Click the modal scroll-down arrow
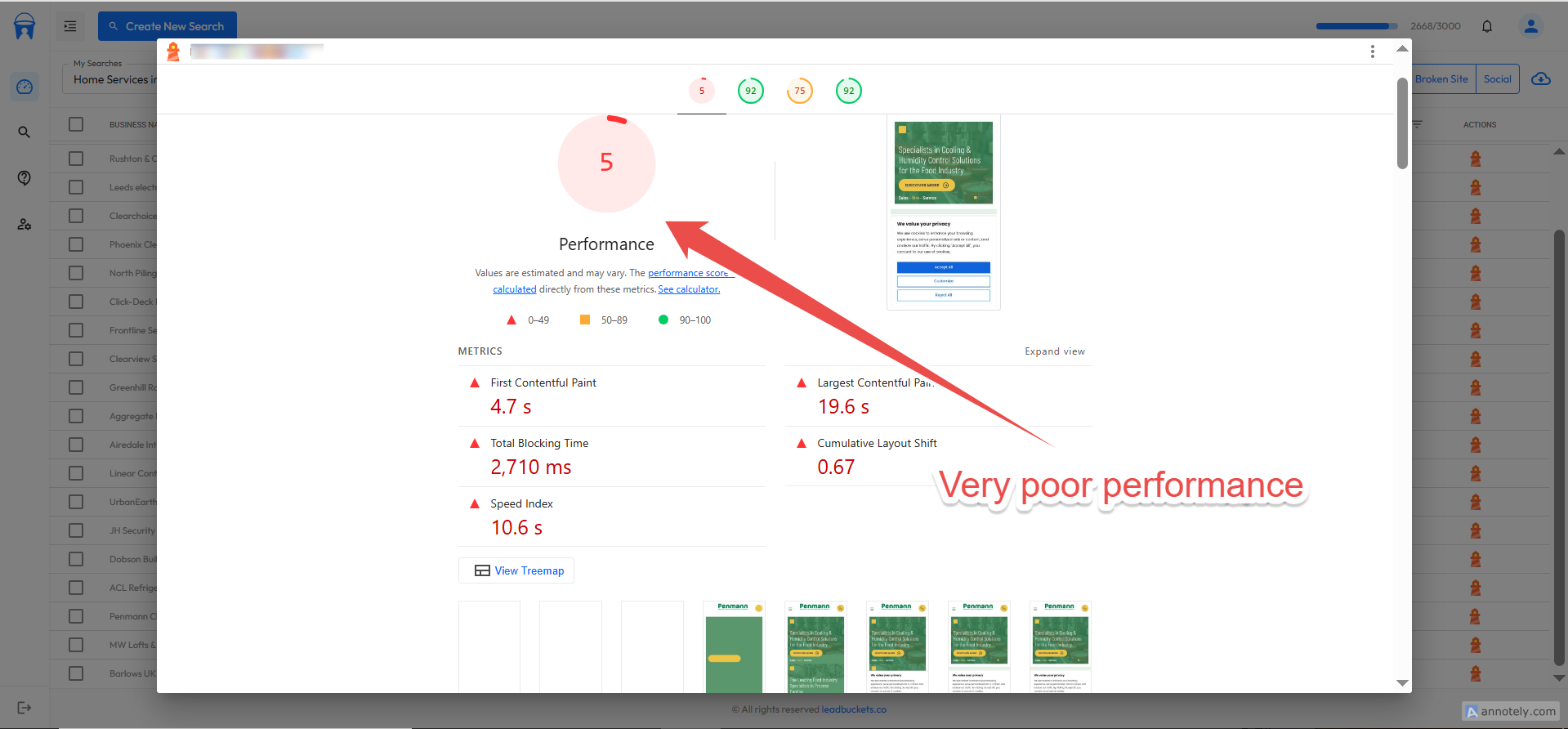 click(x=1402, y=683)
